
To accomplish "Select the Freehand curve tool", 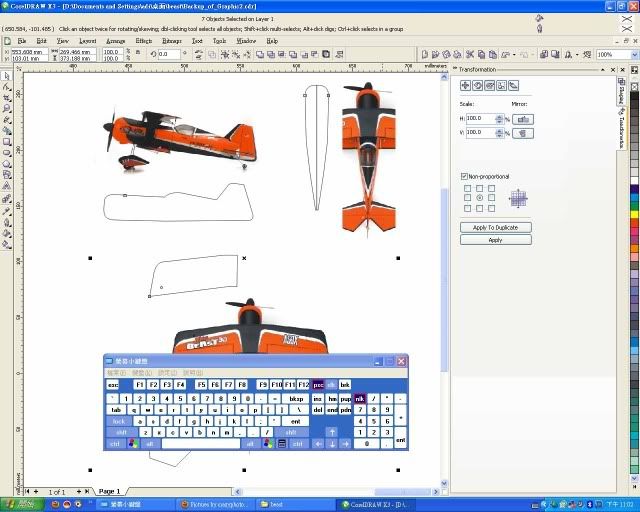I will click(7, 120).
